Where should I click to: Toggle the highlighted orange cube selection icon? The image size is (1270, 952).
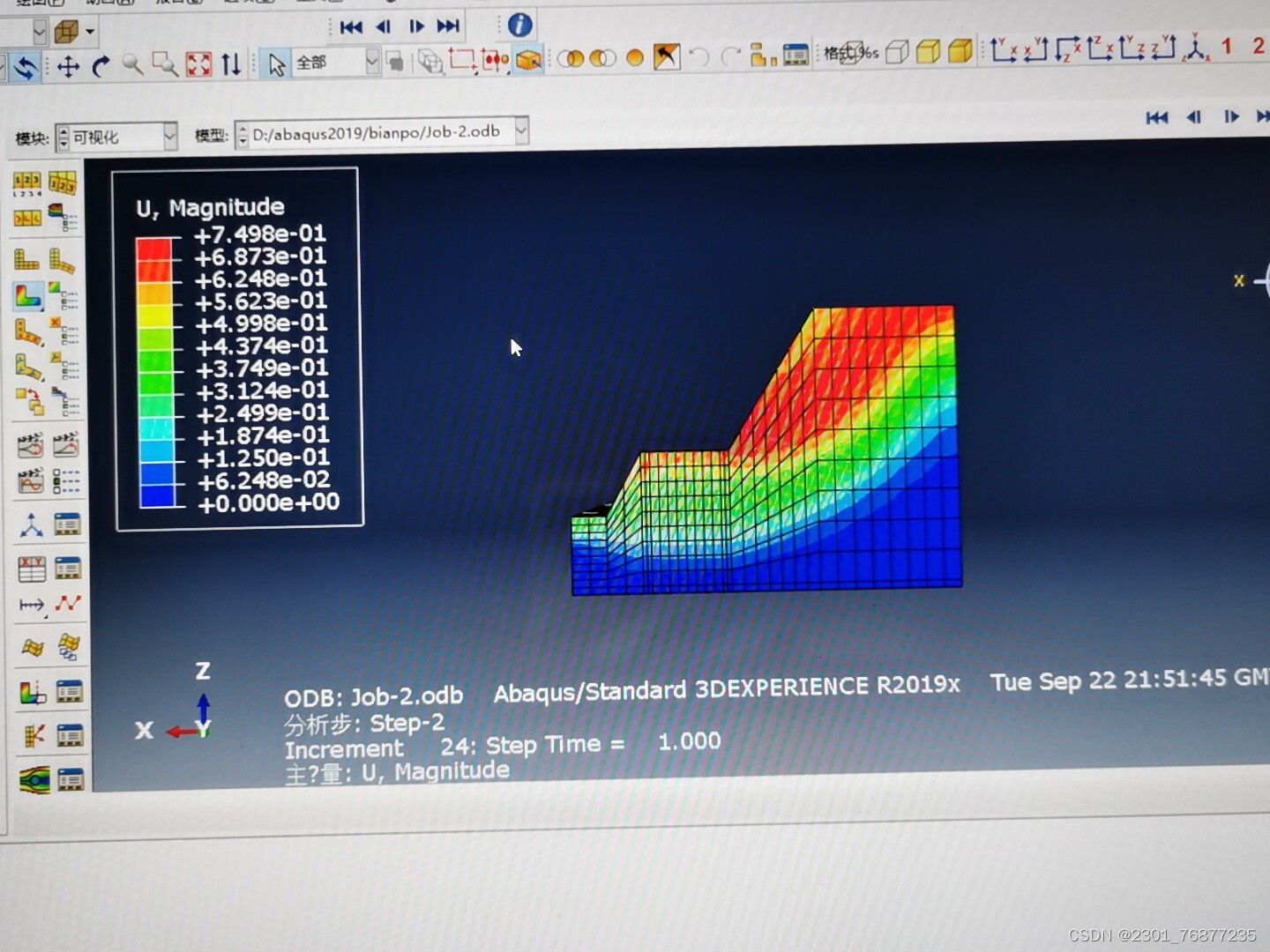(528, 58)
